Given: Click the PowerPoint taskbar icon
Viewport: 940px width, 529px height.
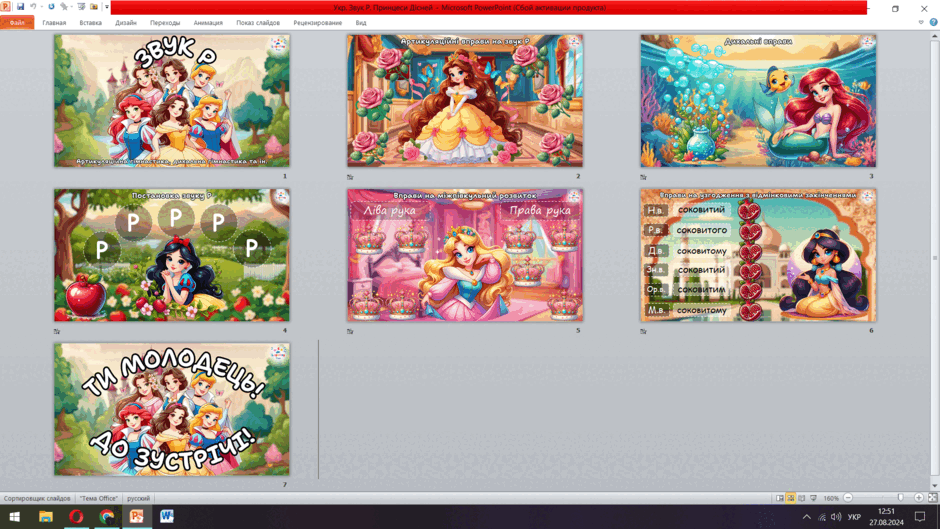Looking at the screenshot, I should pyautogui.click(x=137, y=516).
